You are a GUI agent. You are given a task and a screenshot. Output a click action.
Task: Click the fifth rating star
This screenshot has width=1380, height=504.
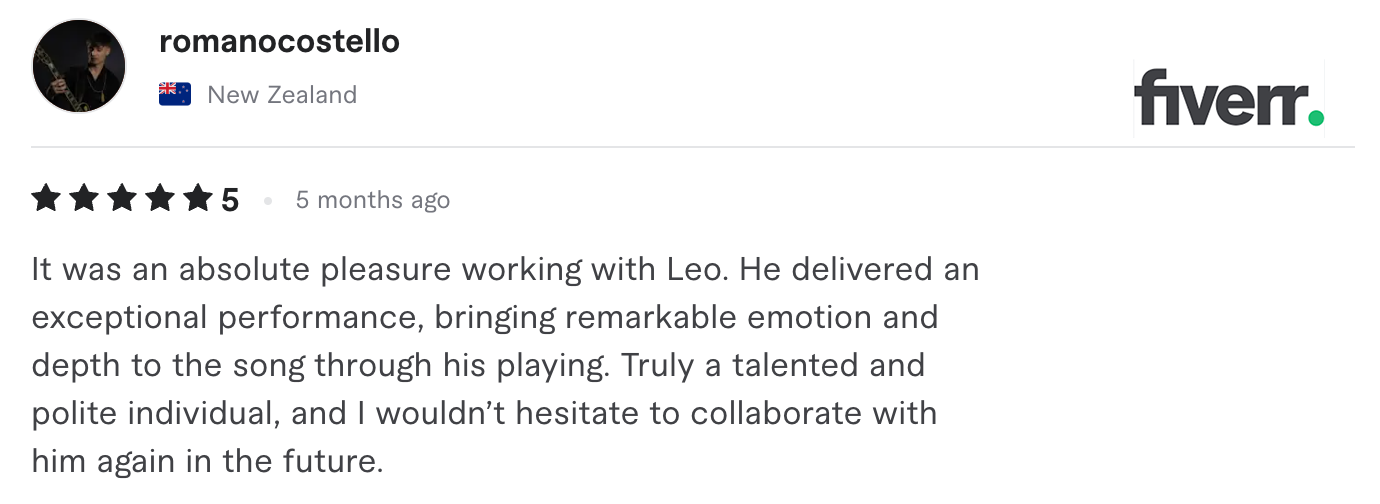tap(198, 199)
